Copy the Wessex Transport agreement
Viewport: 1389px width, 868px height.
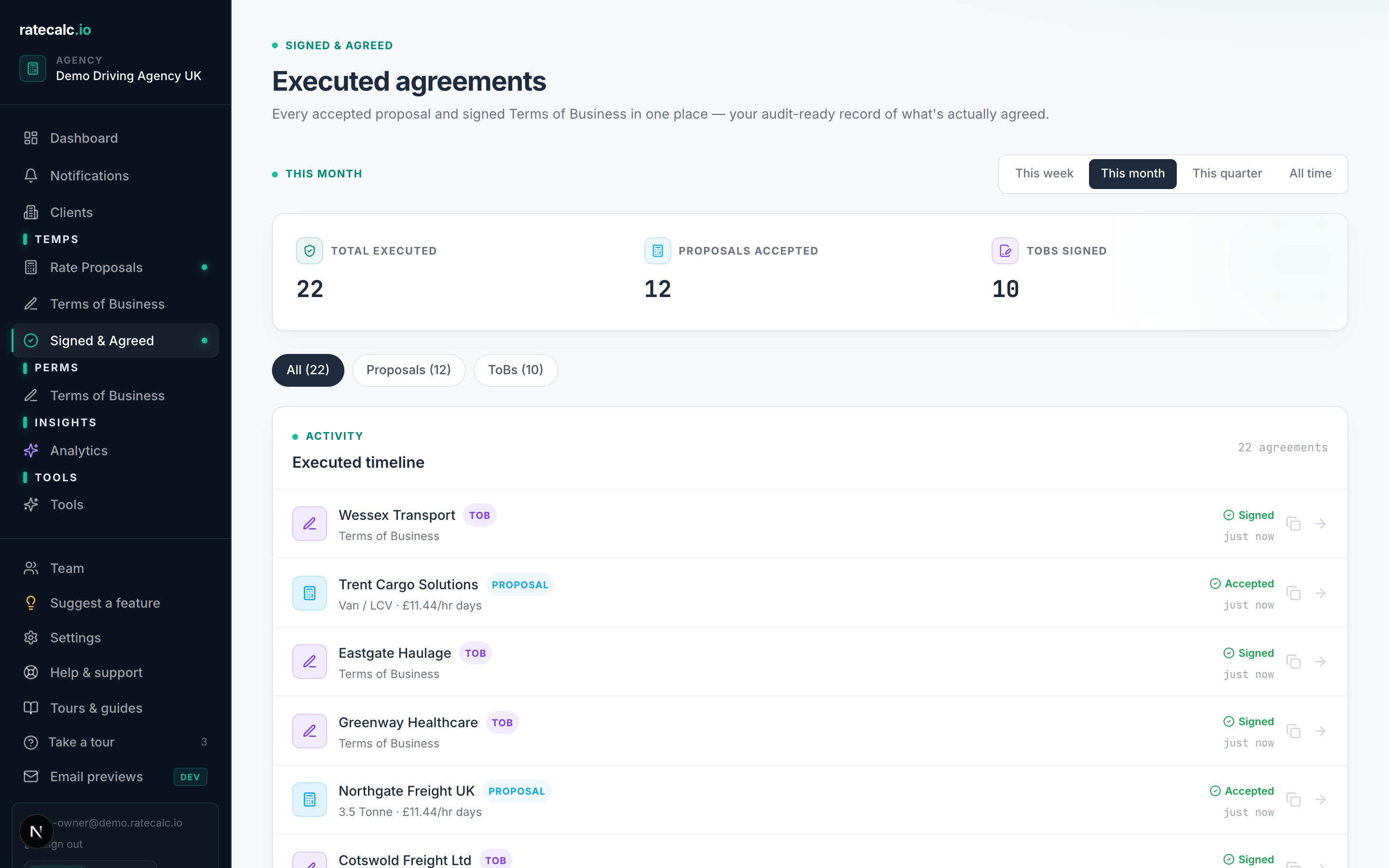1294,524
